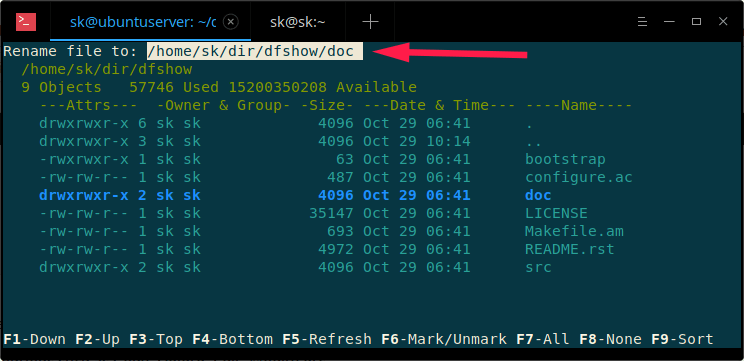The height and width of the screenshot is (361, 744).
Task: Select the README.rst file
Action: pyautogui.click(x=569, y=250)
